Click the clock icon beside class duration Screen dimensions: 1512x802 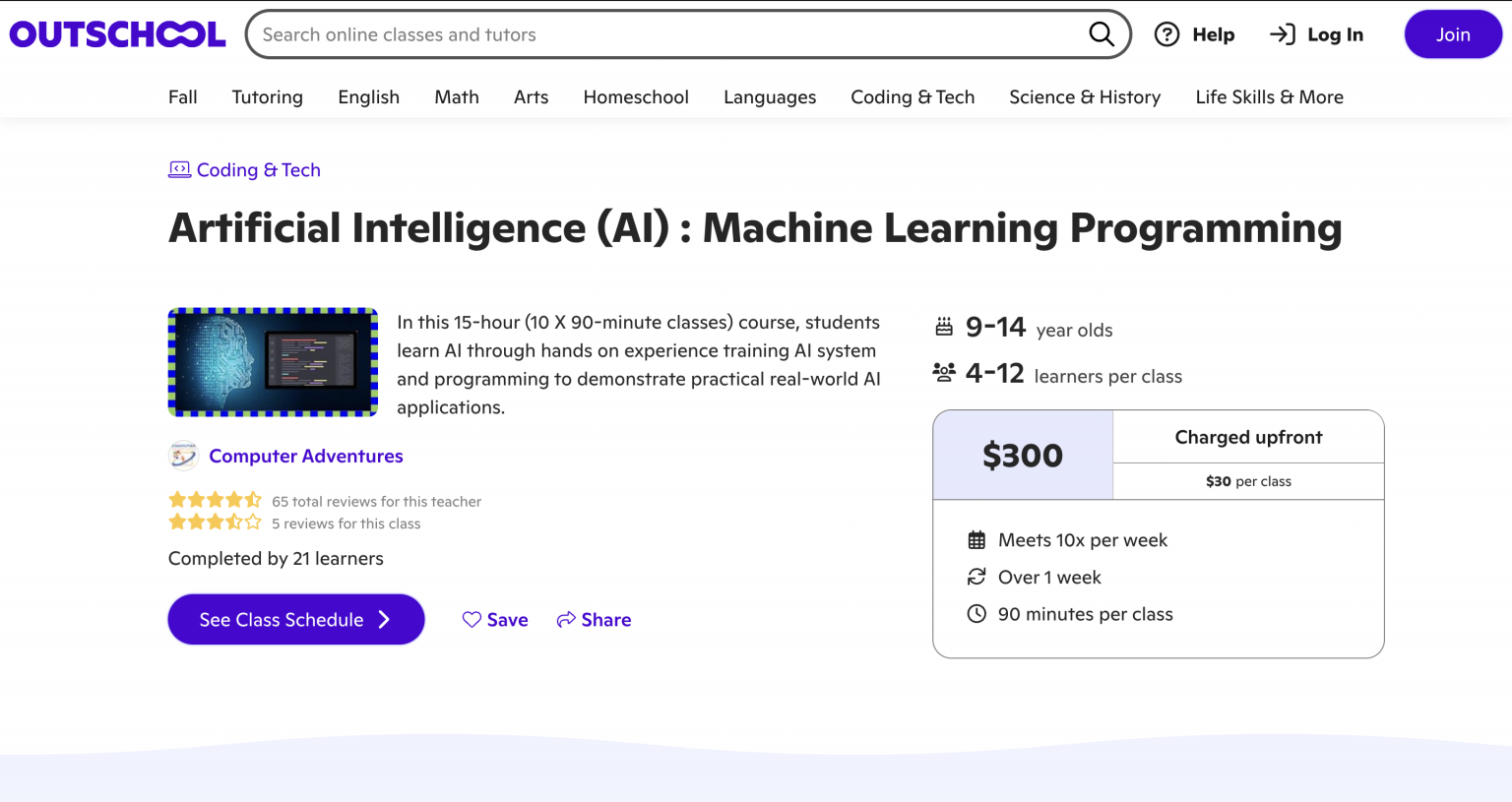tap(976, 613)
